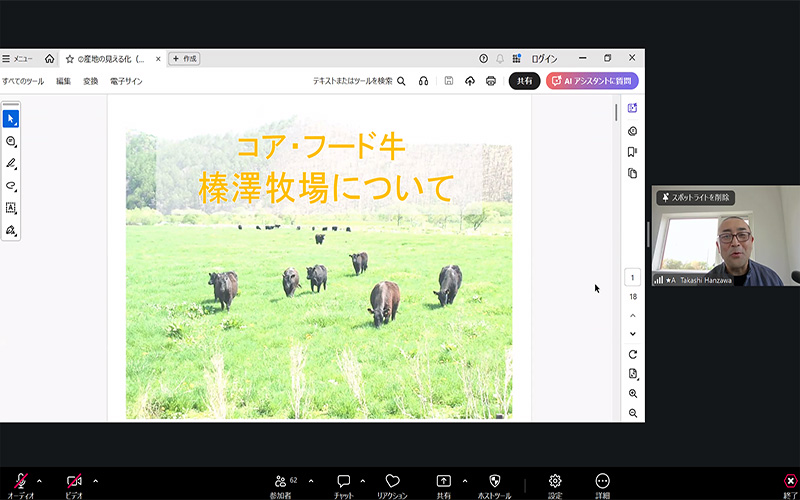Open reactions heart button

pyautogui.click(x=392, y=486)
